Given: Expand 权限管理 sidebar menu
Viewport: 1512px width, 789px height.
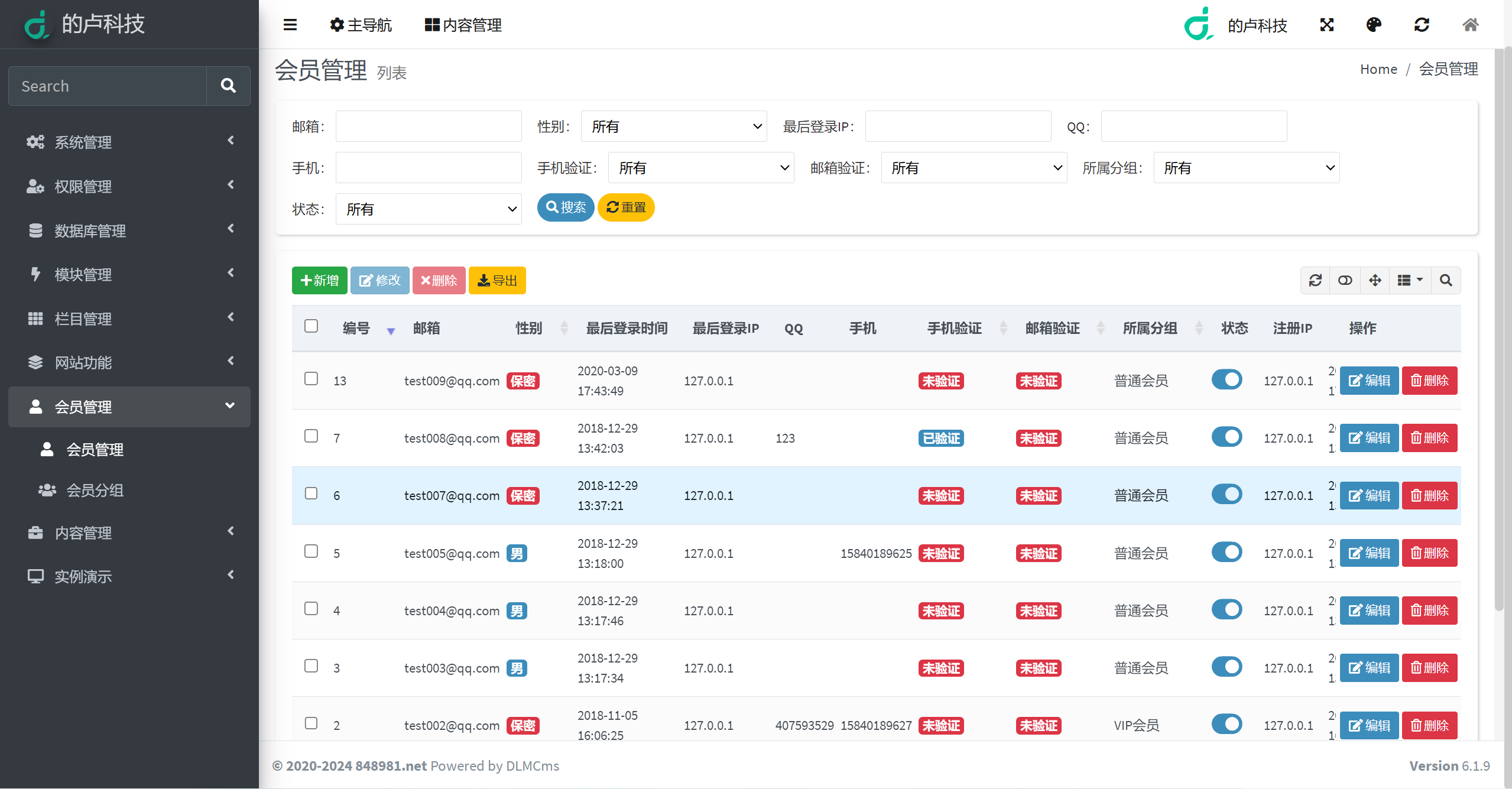Looking at the screenshot, I should [129, 186].
